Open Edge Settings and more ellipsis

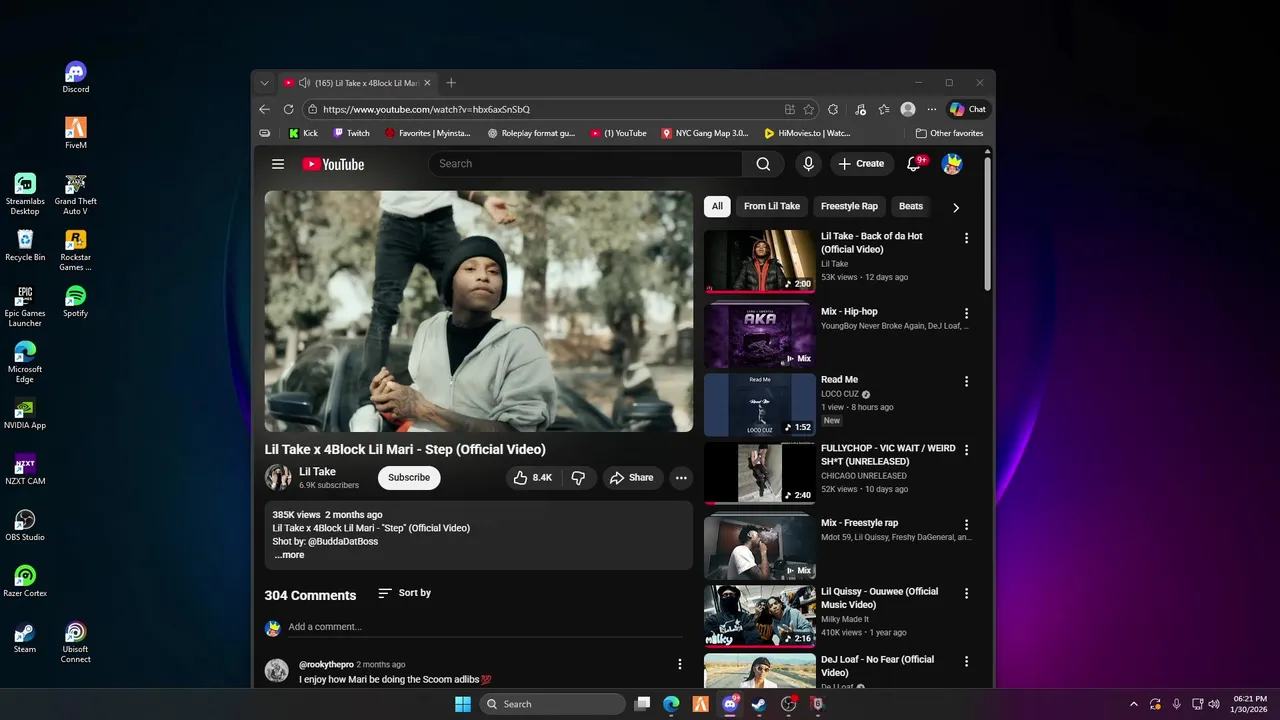(x=932, y=109)
